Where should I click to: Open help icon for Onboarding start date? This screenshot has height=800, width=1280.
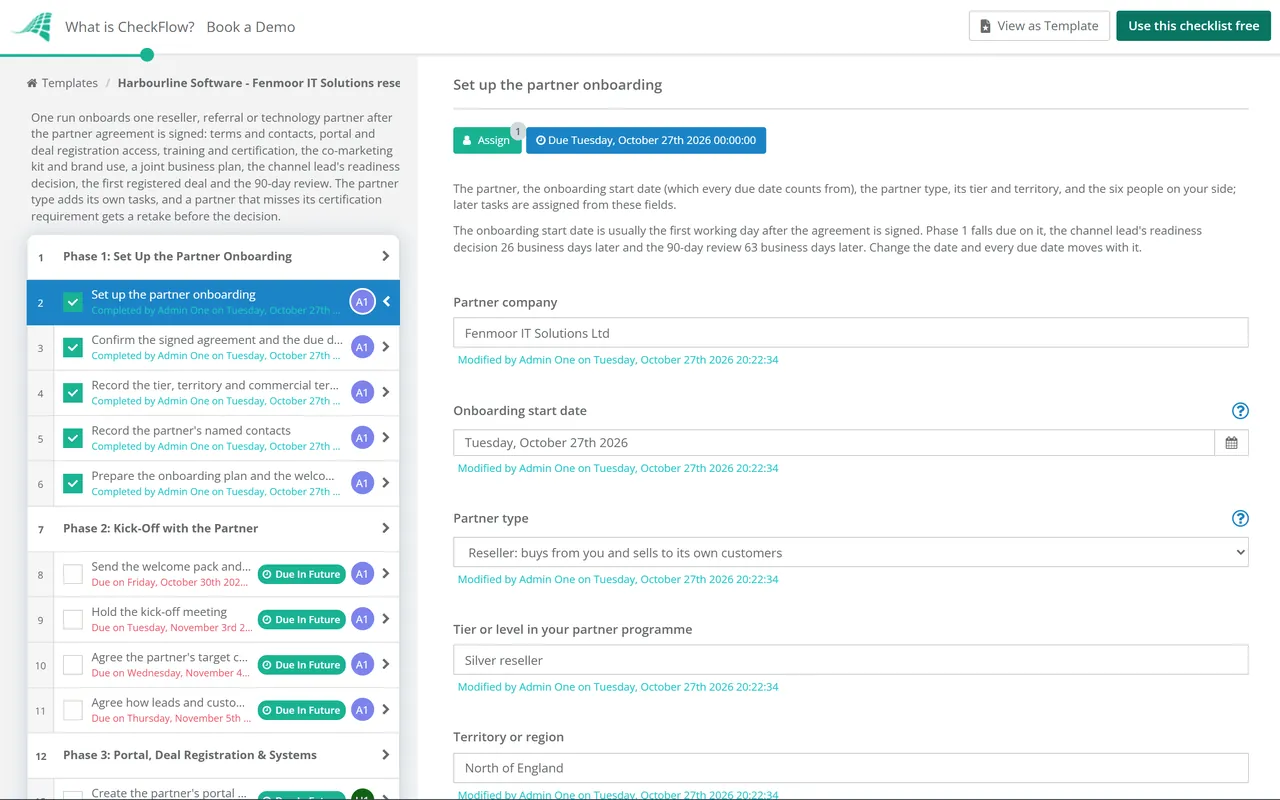pos(1240,411)
